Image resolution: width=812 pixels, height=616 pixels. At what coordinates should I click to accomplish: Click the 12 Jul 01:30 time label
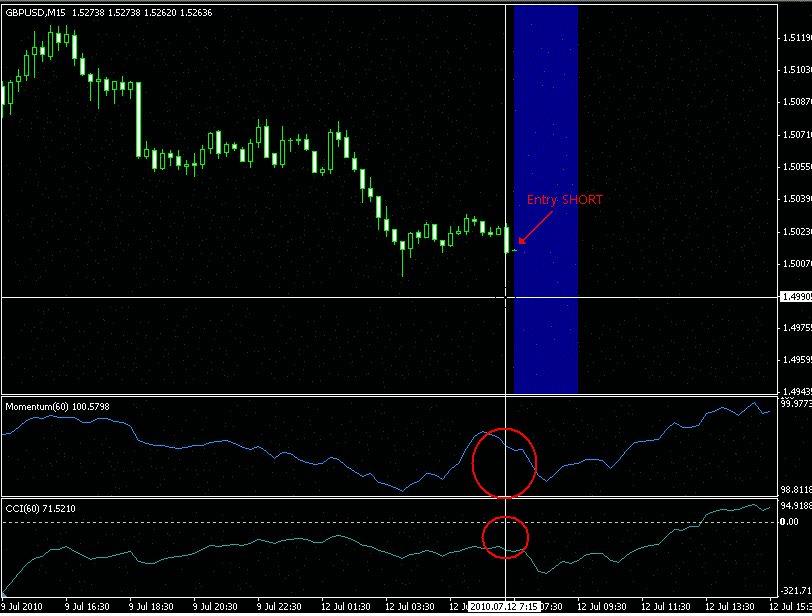346,607
